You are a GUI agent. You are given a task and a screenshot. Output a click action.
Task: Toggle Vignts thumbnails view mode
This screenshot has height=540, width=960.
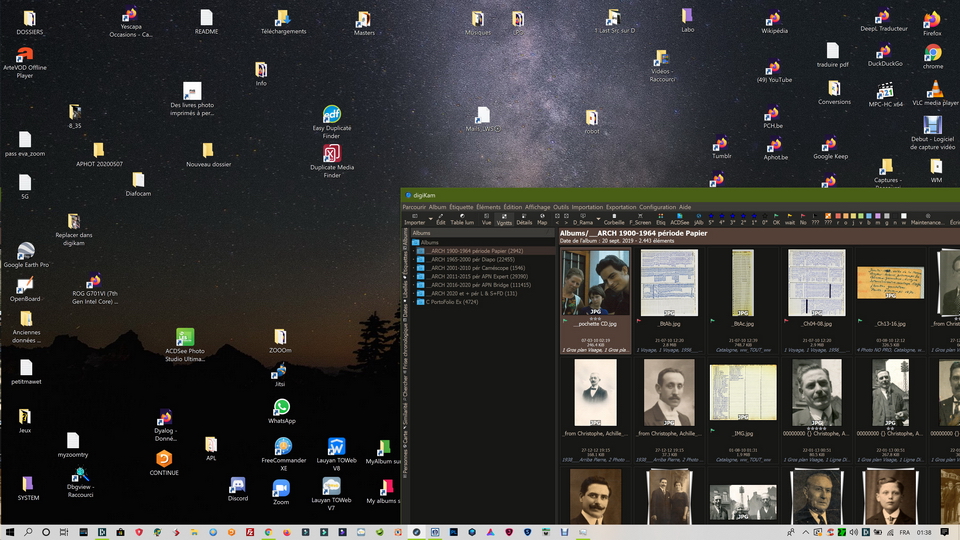[x=504, y=218]
